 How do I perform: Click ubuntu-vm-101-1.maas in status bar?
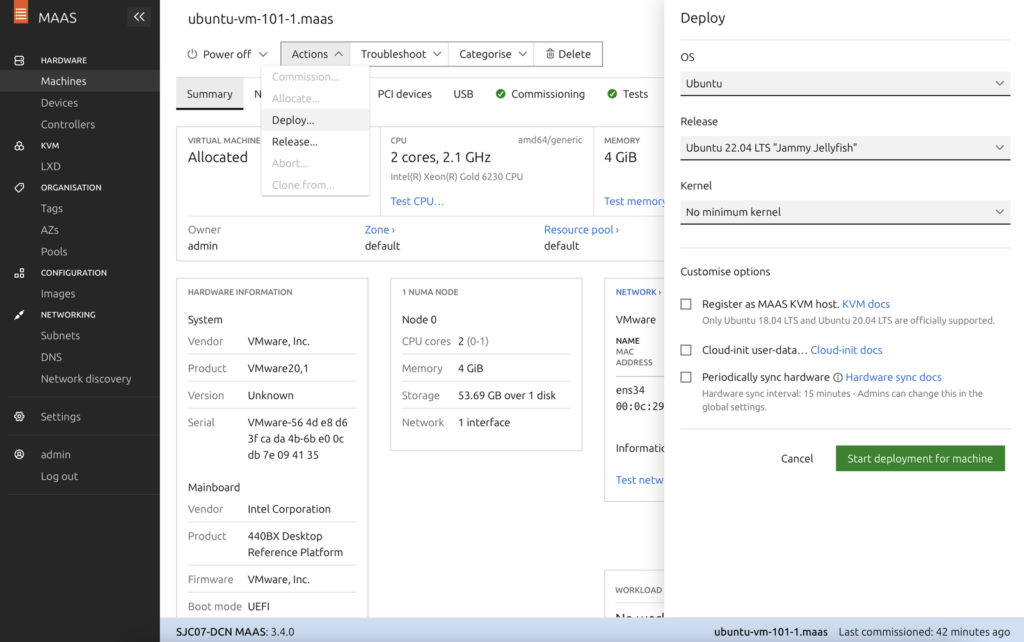point(771,632)
